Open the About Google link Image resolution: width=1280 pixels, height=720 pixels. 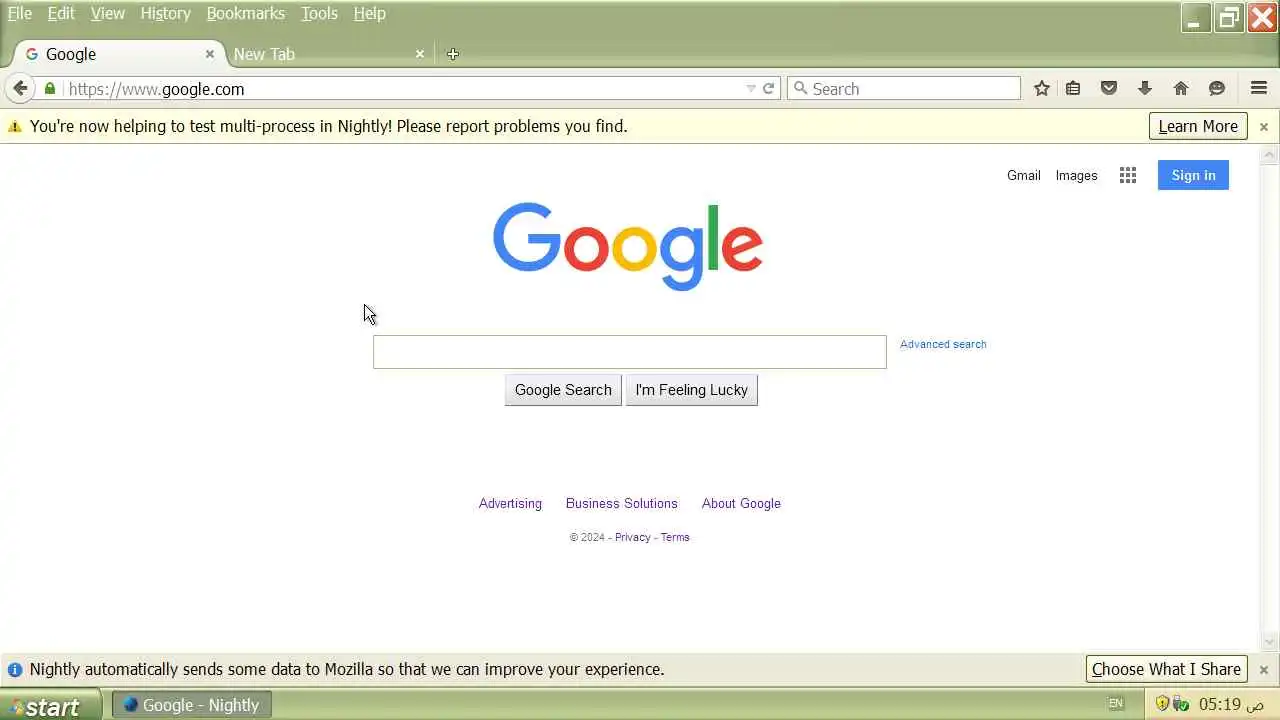coord(741,503)
